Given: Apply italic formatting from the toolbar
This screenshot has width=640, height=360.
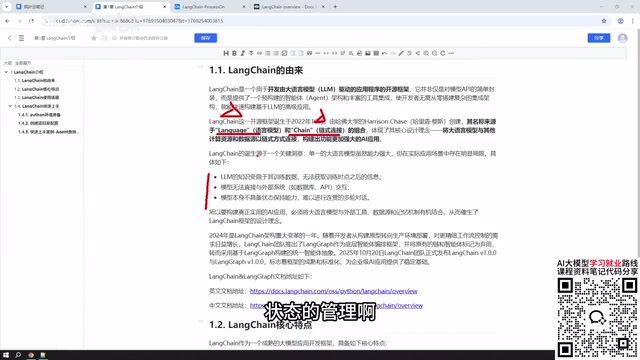Looking at the screenshot, I should pyautogui.click(x=242, y=53).
